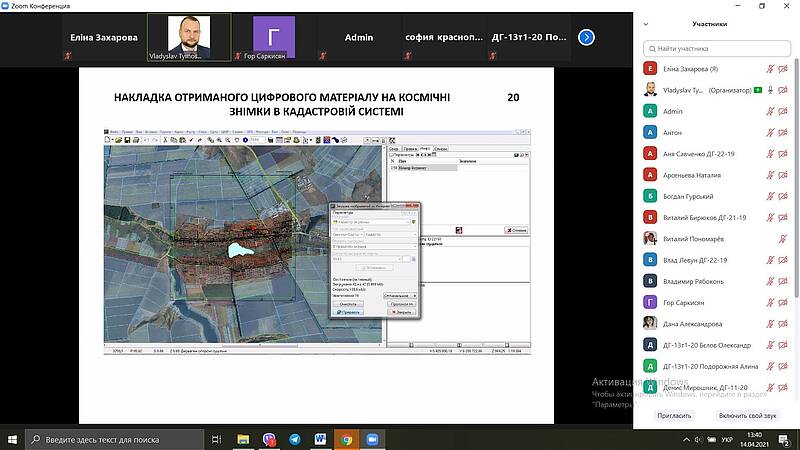Select Денис Мирошник, ДГ-11-20 participant row
The image size is (800, 450).
click(x=716, y=388)
